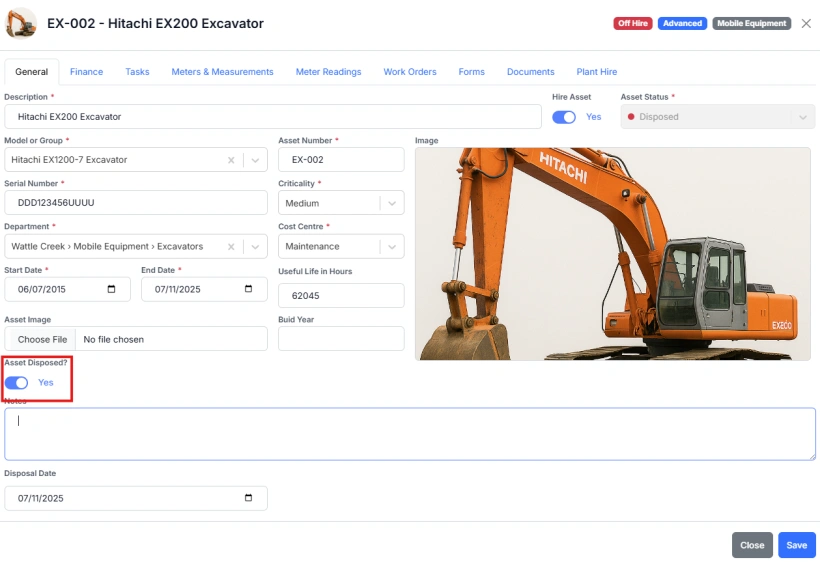Clear the Model or Group selection
The width and height of the screenshot is (820, 562).
click(x=231, y=160)
